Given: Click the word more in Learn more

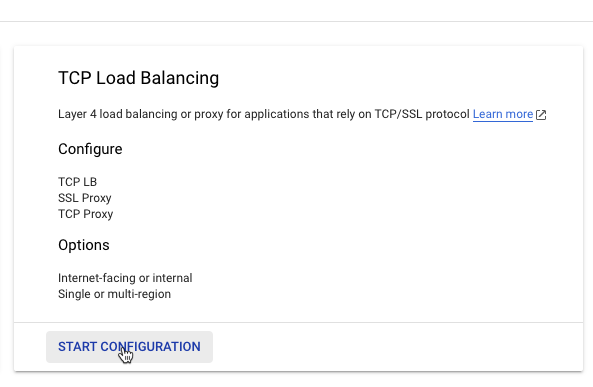Looking at the screenshot, I should [x=519, y=114].
